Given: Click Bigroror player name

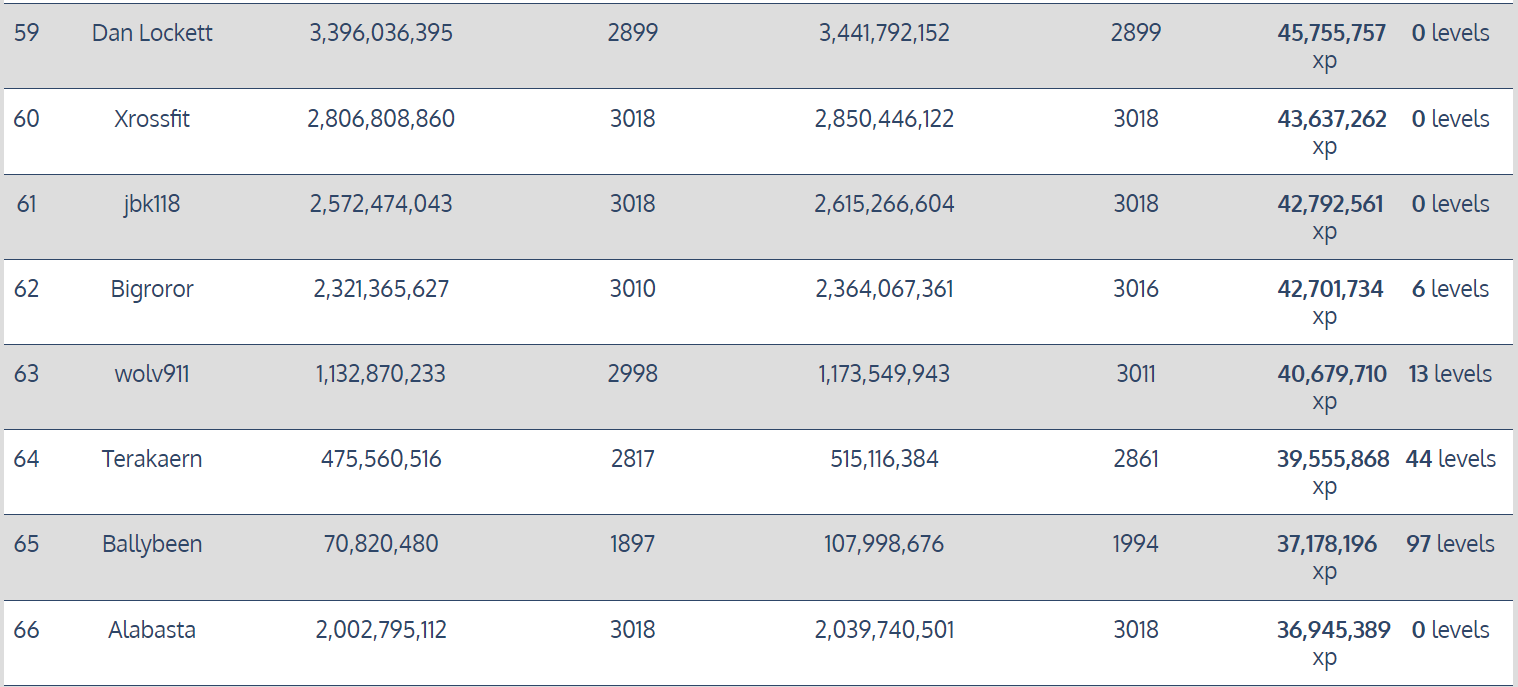Looking at the screenshot, I should click(152, 289).
